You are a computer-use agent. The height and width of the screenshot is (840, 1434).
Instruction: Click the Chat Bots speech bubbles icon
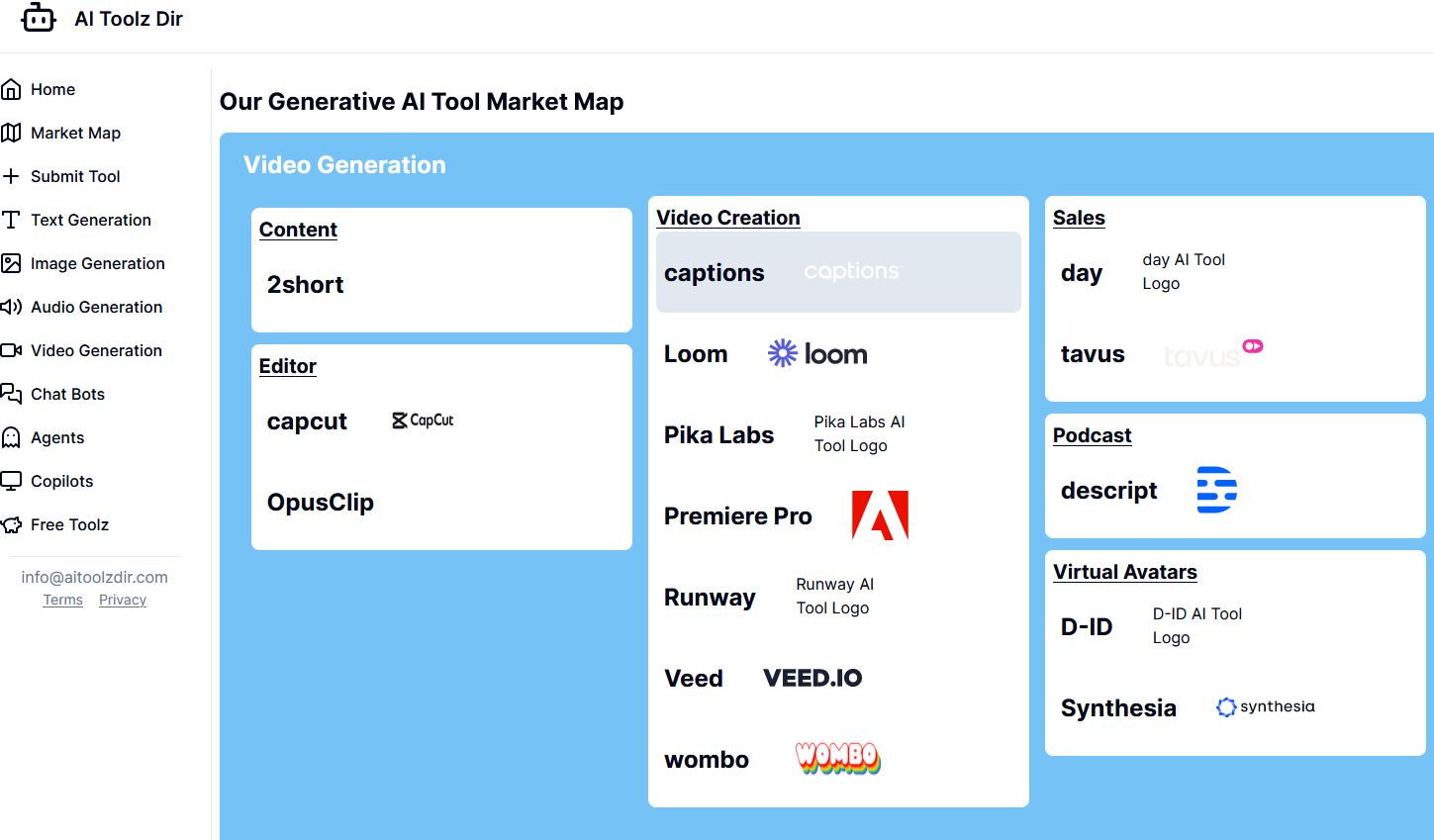pyautogui.click(x=11, y=394)
